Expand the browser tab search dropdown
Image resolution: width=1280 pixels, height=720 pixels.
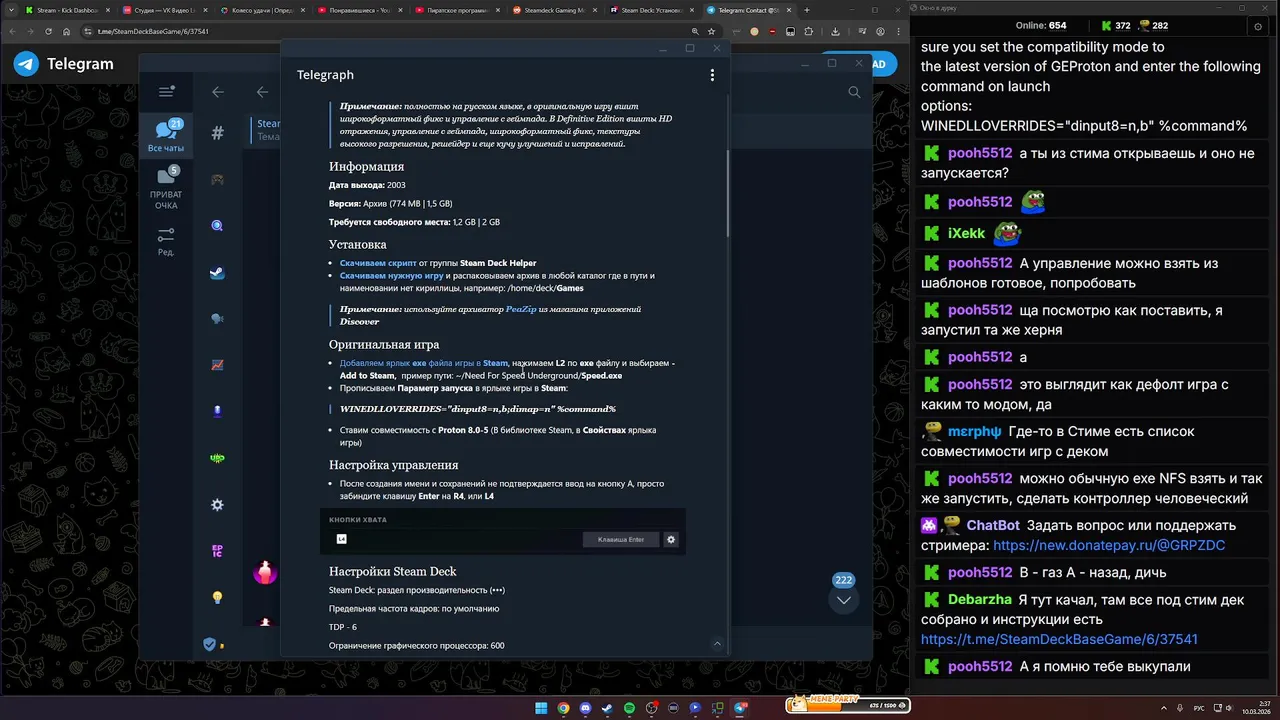coord(9,10)
